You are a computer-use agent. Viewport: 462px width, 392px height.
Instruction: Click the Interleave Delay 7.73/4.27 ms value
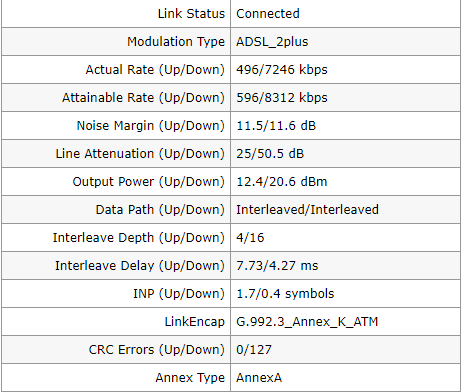(x=277, y=266)
